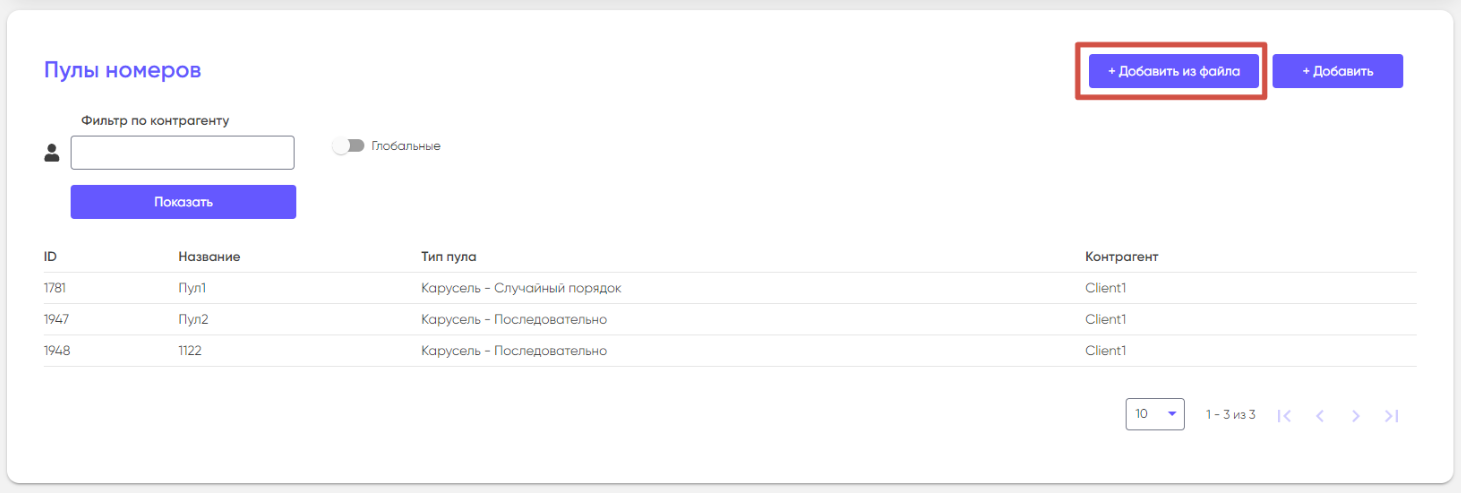
Task: Open the "Пул2" pool link
Action: click(193, 319)
